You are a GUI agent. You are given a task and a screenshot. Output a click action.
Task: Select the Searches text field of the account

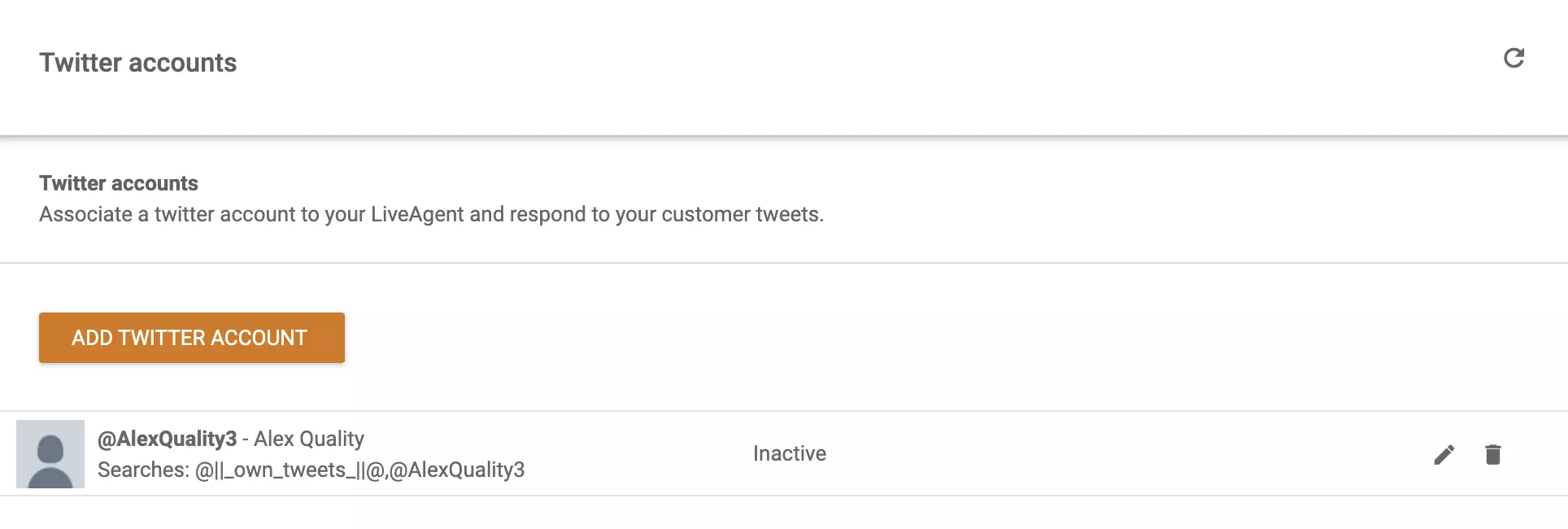coord(311,470)
